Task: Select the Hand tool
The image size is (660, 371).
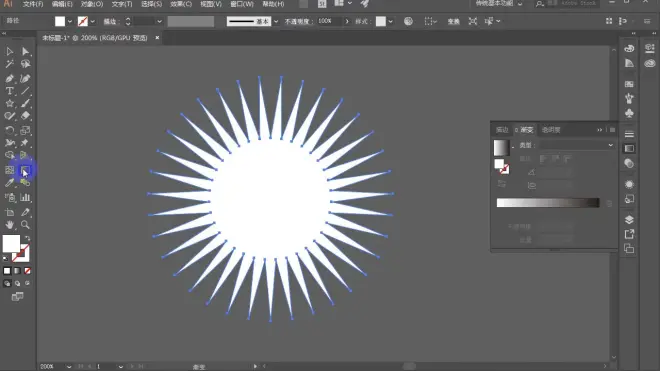Action: point(9,225)
